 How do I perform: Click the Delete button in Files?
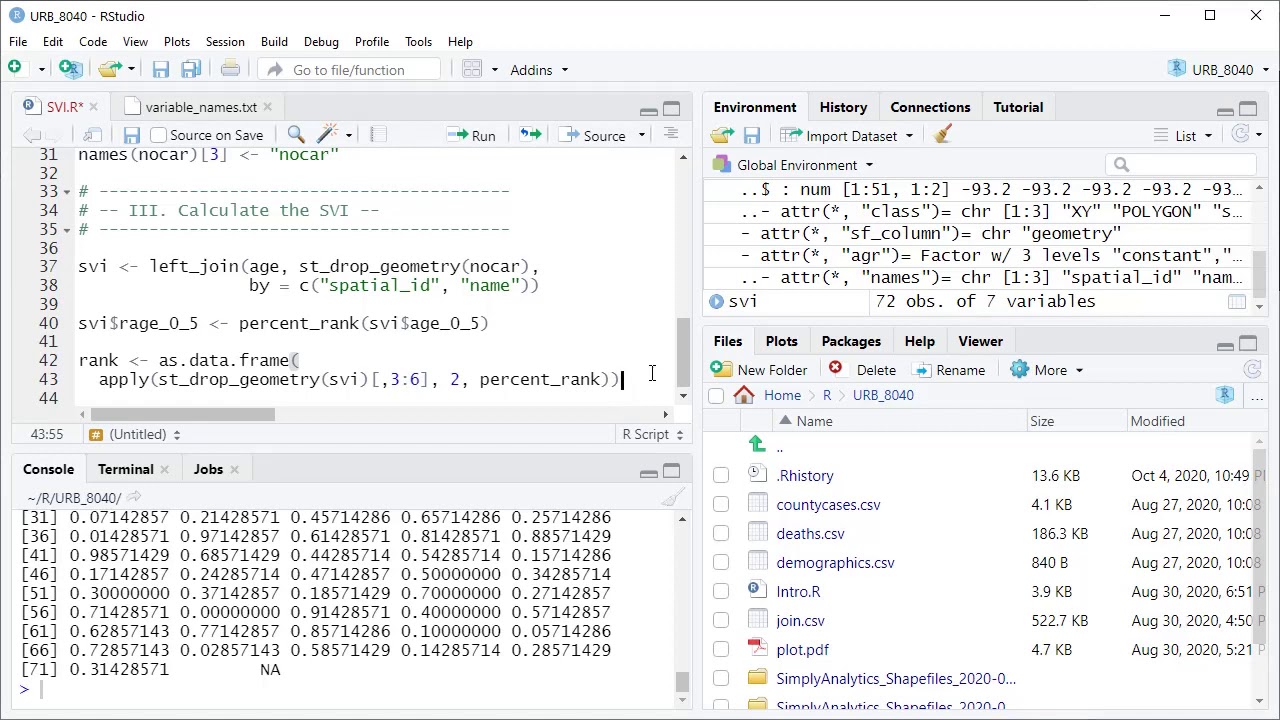click(x=862, y=370)
